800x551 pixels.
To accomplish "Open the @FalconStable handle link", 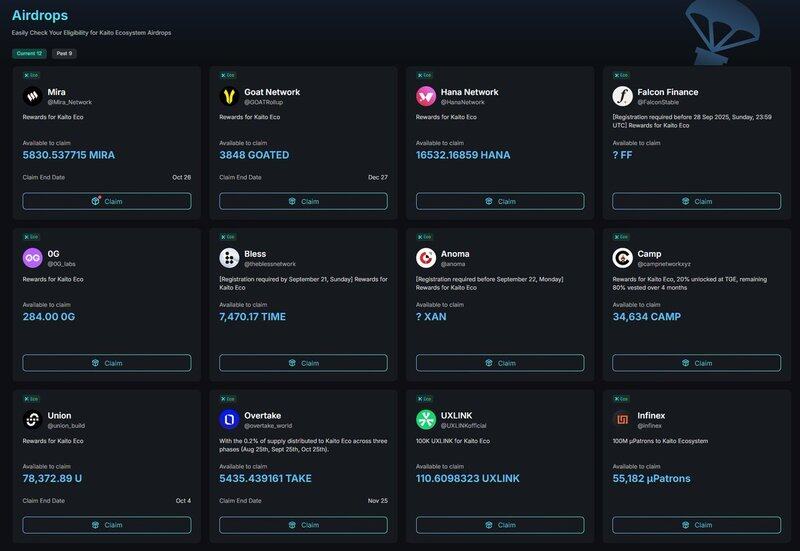I will 658,102.
